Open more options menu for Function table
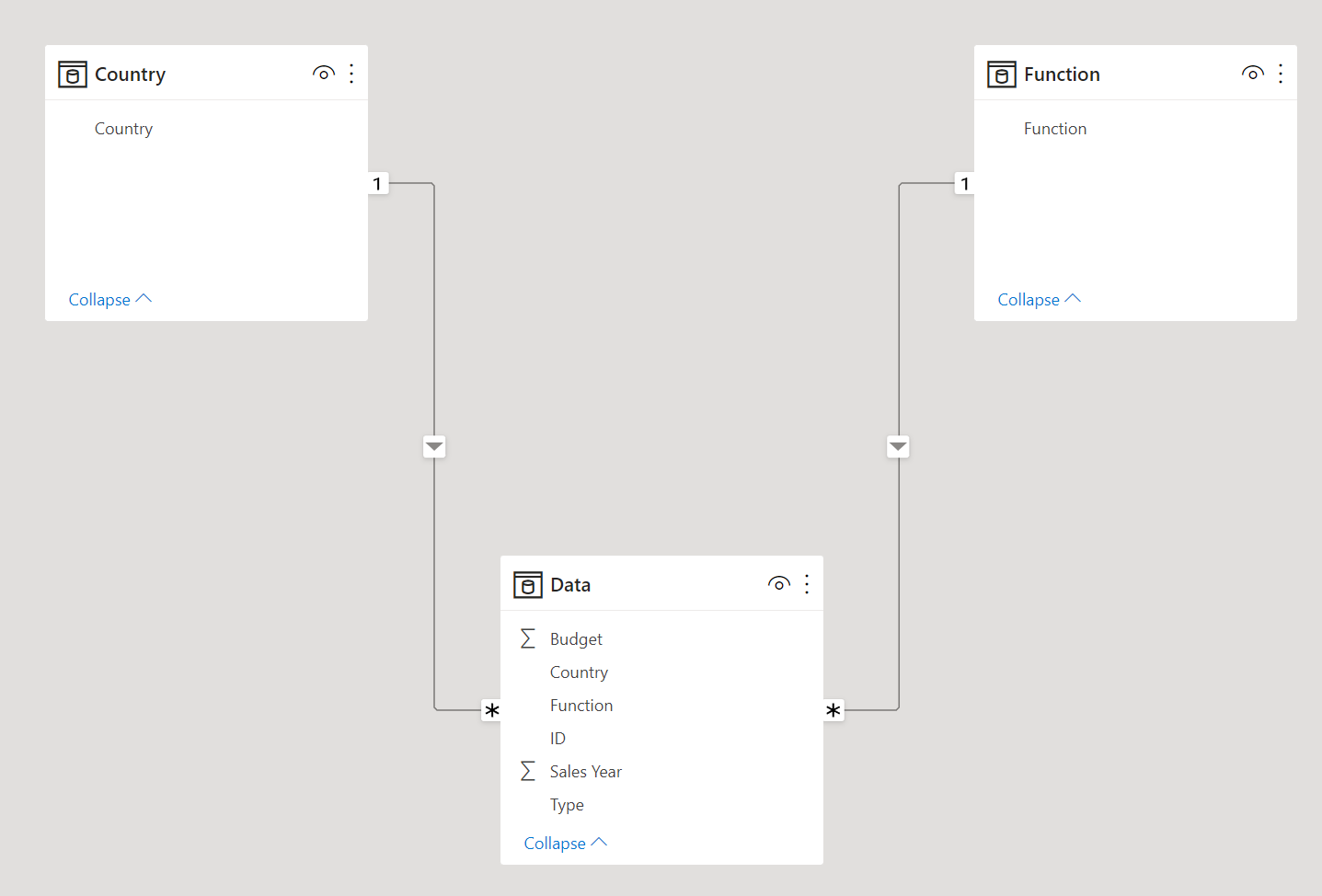The width and height of the screenshot is (1322, 896). coord(1281,74)
